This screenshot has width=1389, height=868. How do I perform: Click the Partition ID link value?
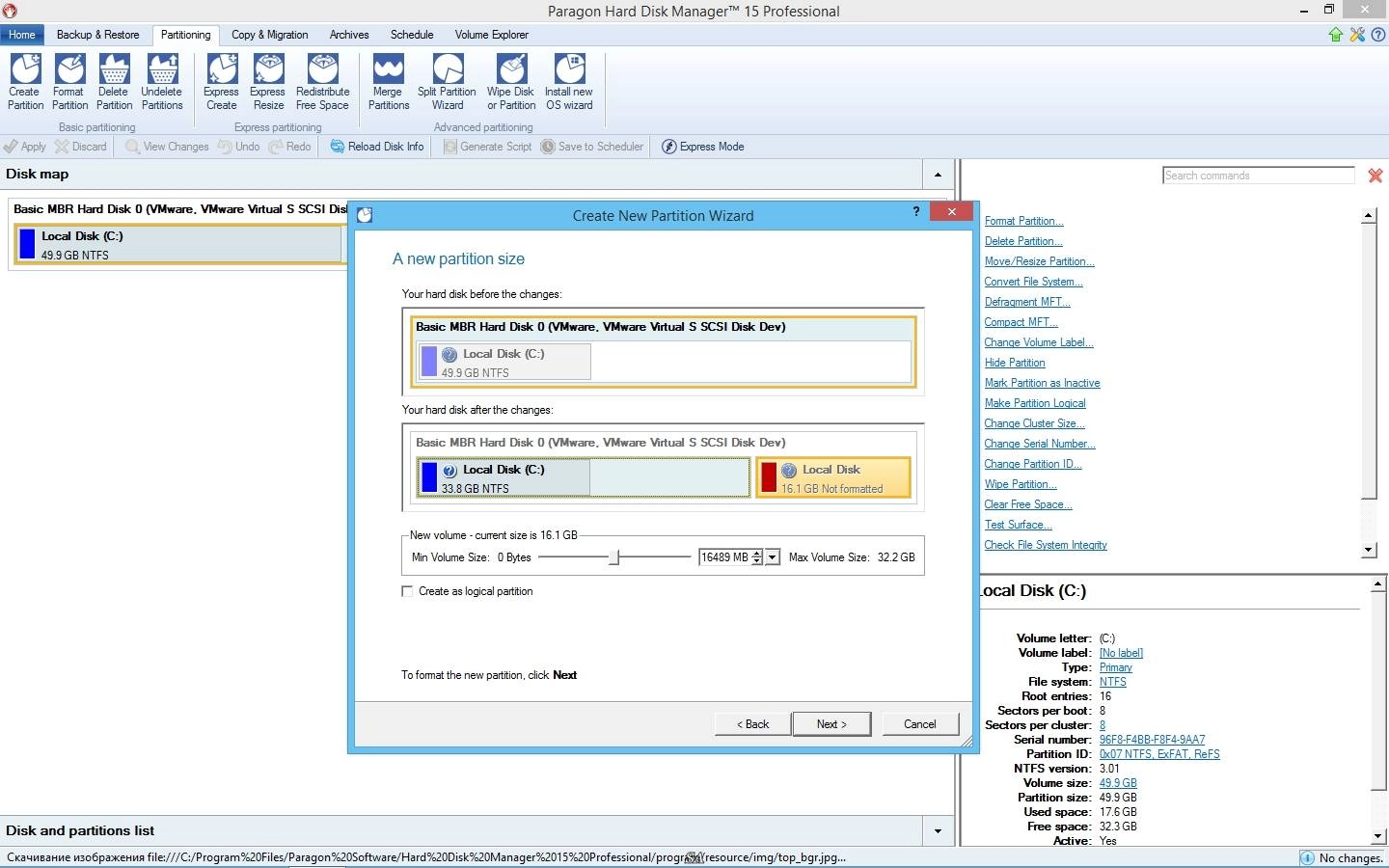(1159, 754)
